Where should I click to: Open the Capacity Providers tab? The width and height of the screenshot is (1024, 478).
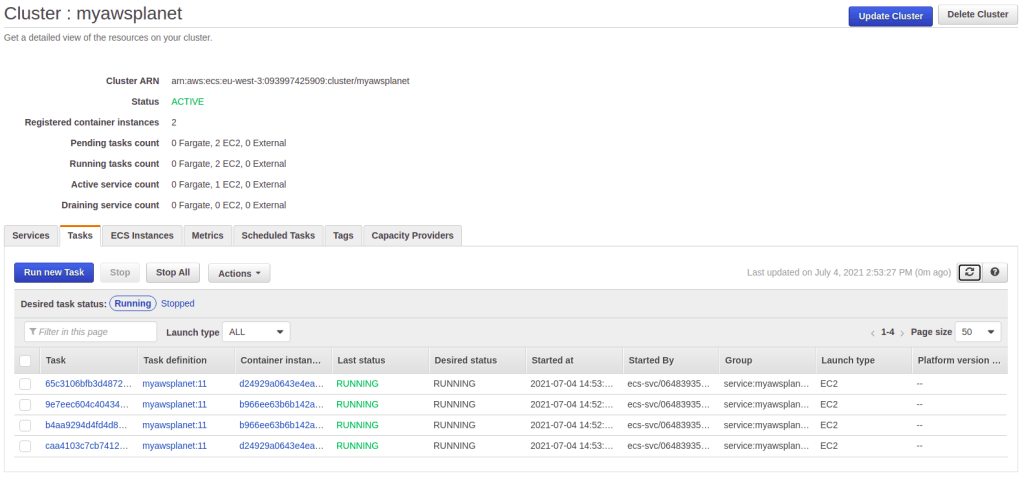coord(412,236)
